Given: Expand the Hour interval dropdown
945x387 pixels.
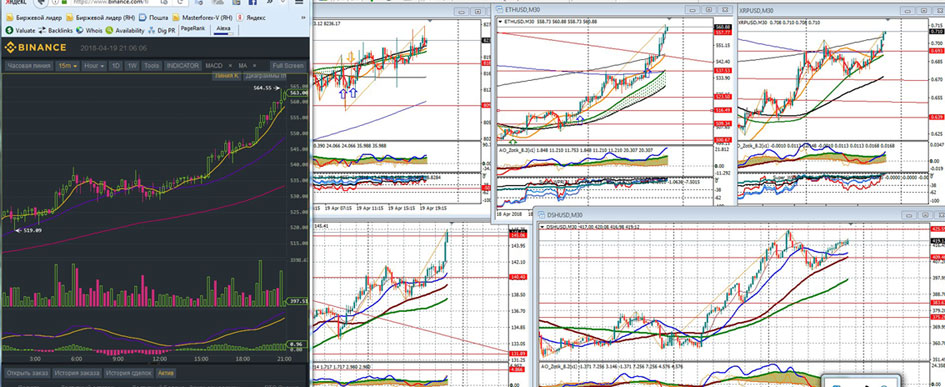Looking at the screenshot, I should pyautogui.click(x=94, y=66).
